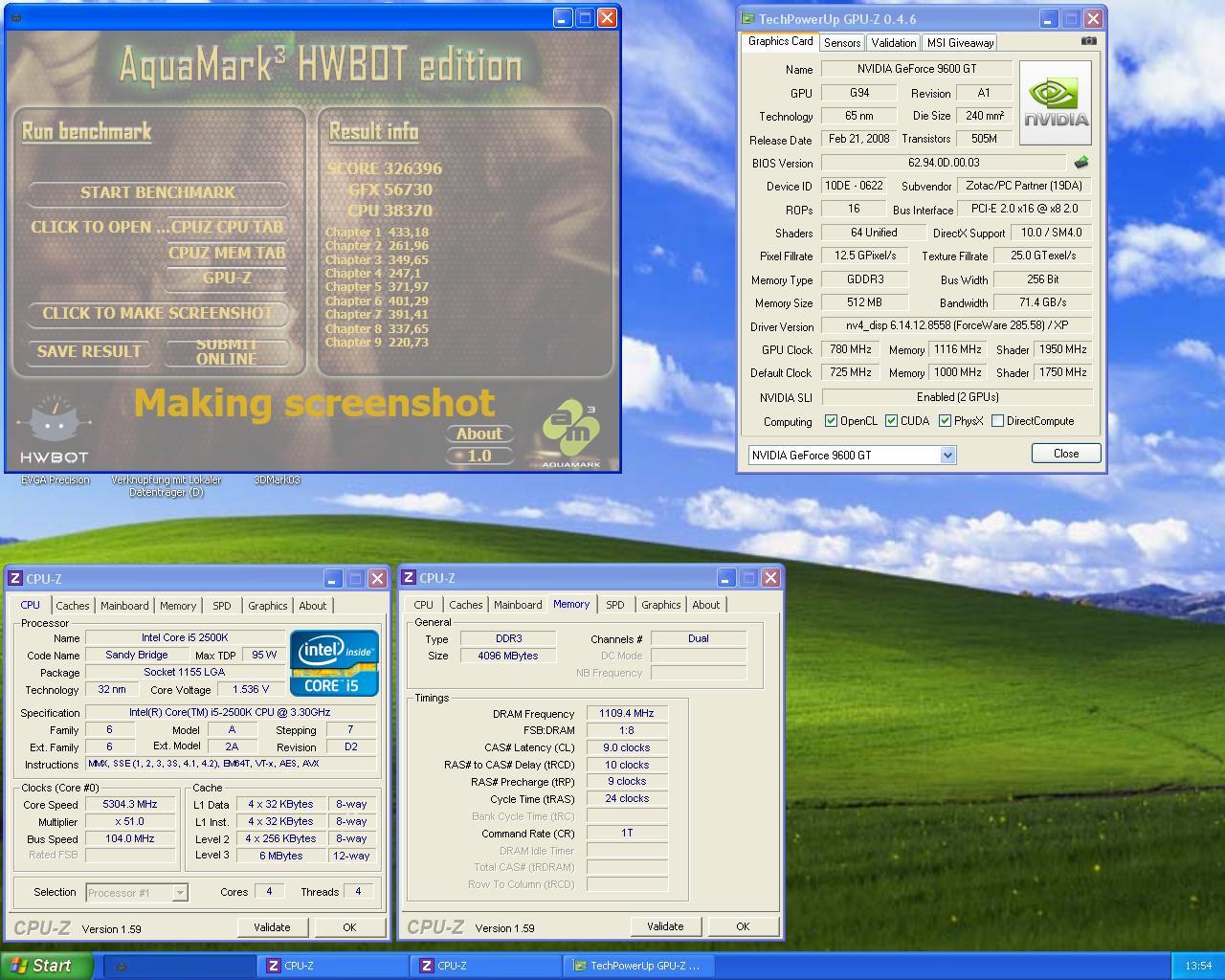Click the NVIDIA SLI field Enabled (2 GPUs)
This screenshot has height=980, width=1225.
click(x=957, y=397)
